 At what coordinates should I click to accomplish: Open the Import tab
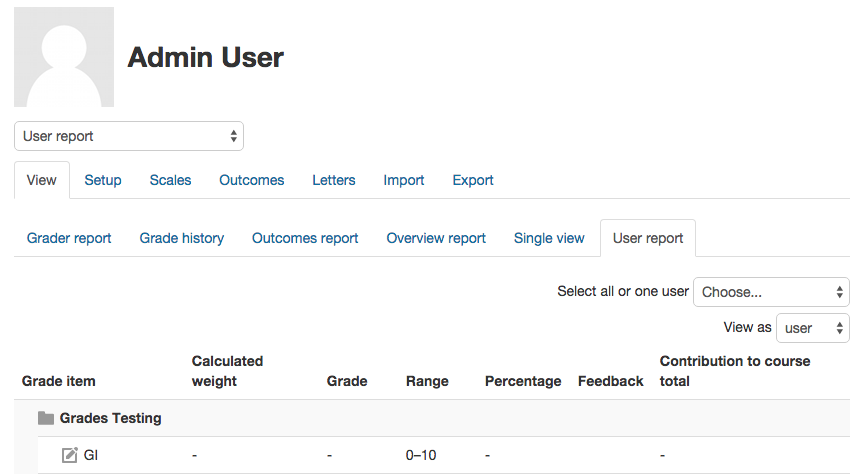[404, 180]
